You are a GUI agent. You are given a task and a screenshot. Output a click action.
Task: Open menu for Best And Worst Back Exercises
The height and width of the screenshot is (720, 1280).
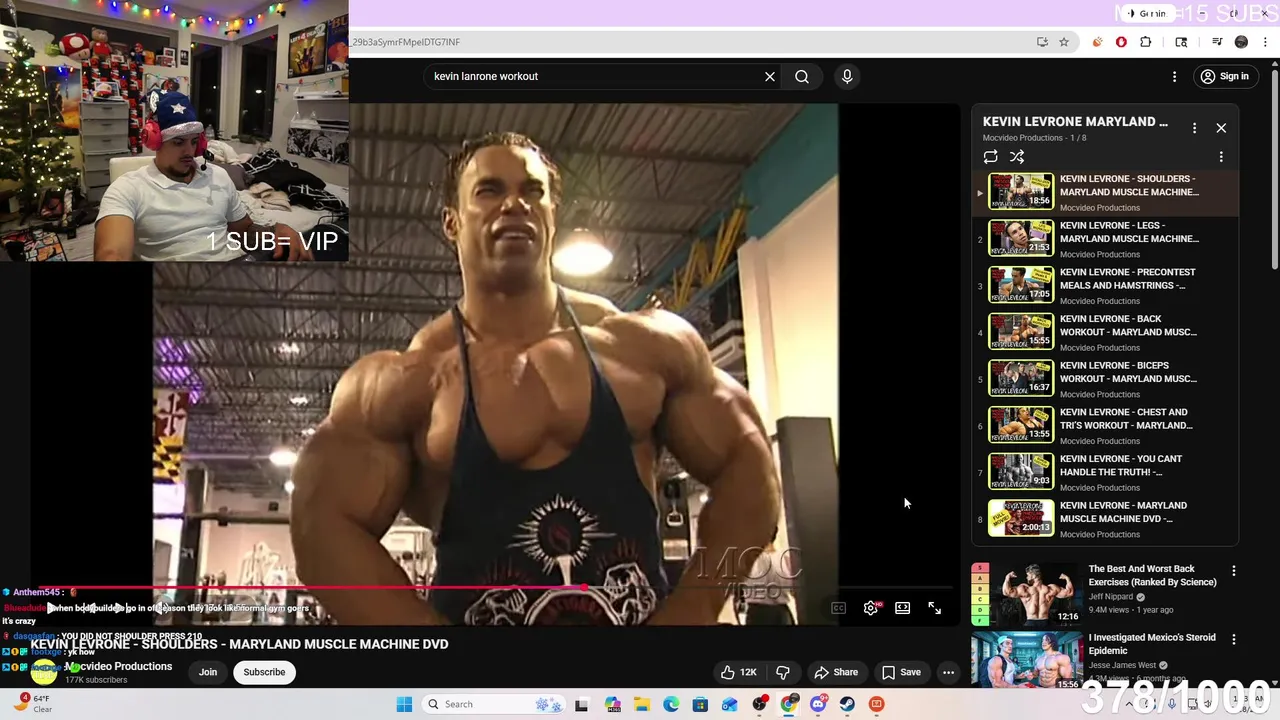click(x=1233, y=571)
